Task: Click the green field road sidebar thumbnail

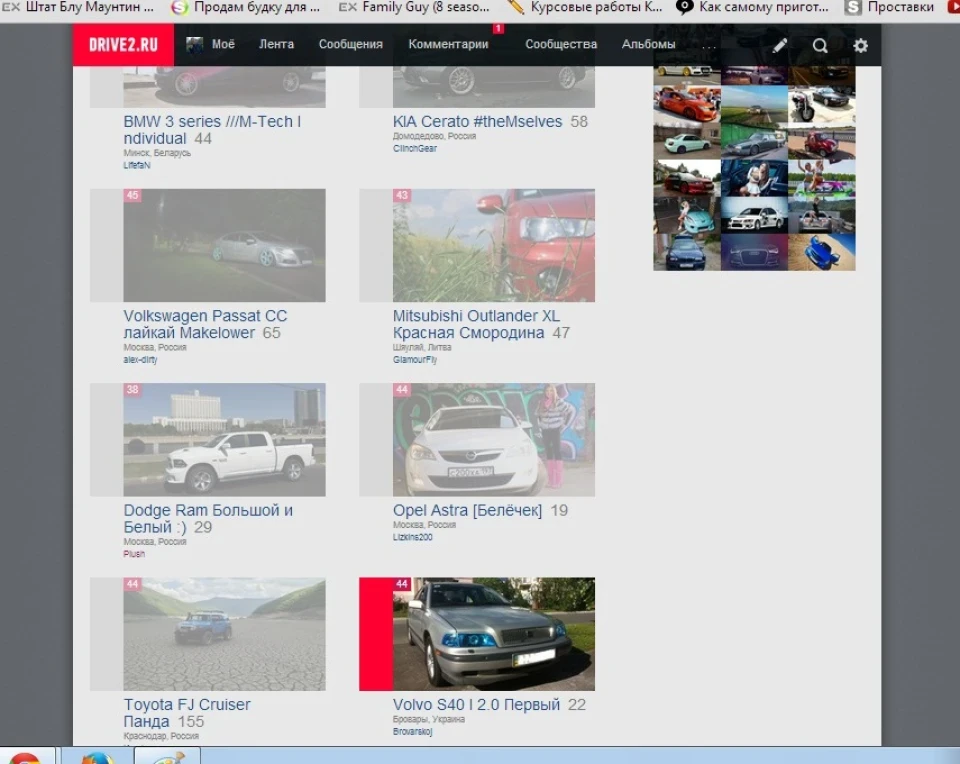Action: point(754,104)
